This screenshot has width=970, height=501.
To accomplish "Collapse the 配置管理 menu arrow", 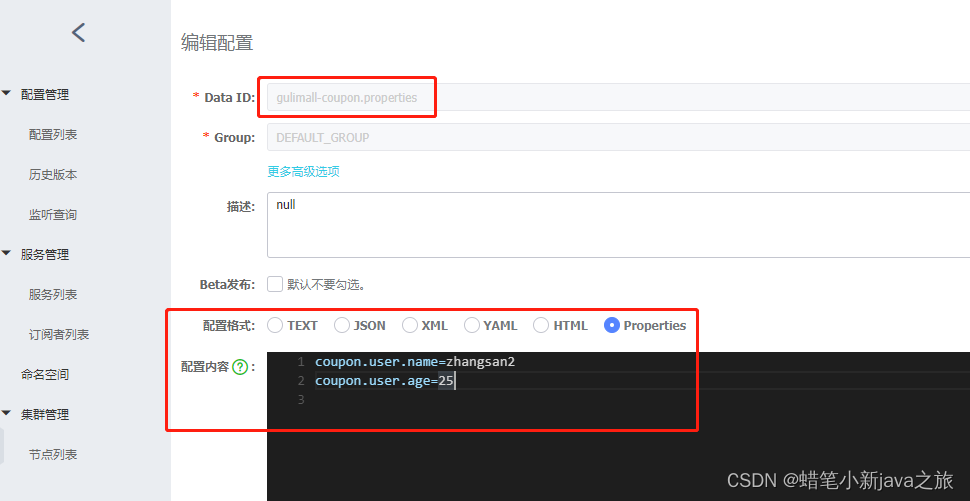I will point(6,93).
